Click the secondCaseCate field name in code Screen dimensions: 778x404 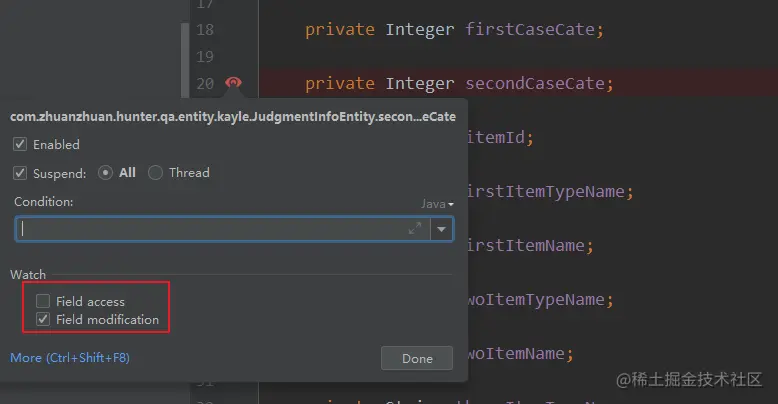tap(535, 83)
